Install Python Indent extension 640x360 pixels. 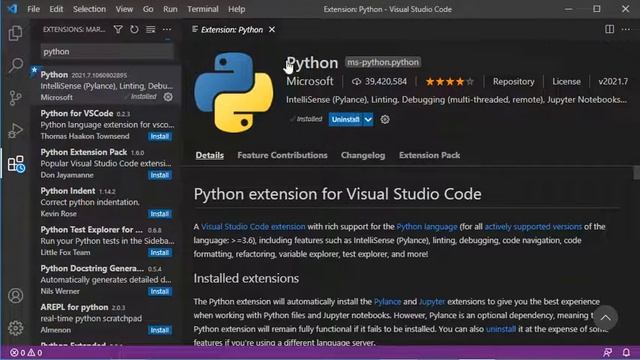click(x=160, y=213)
